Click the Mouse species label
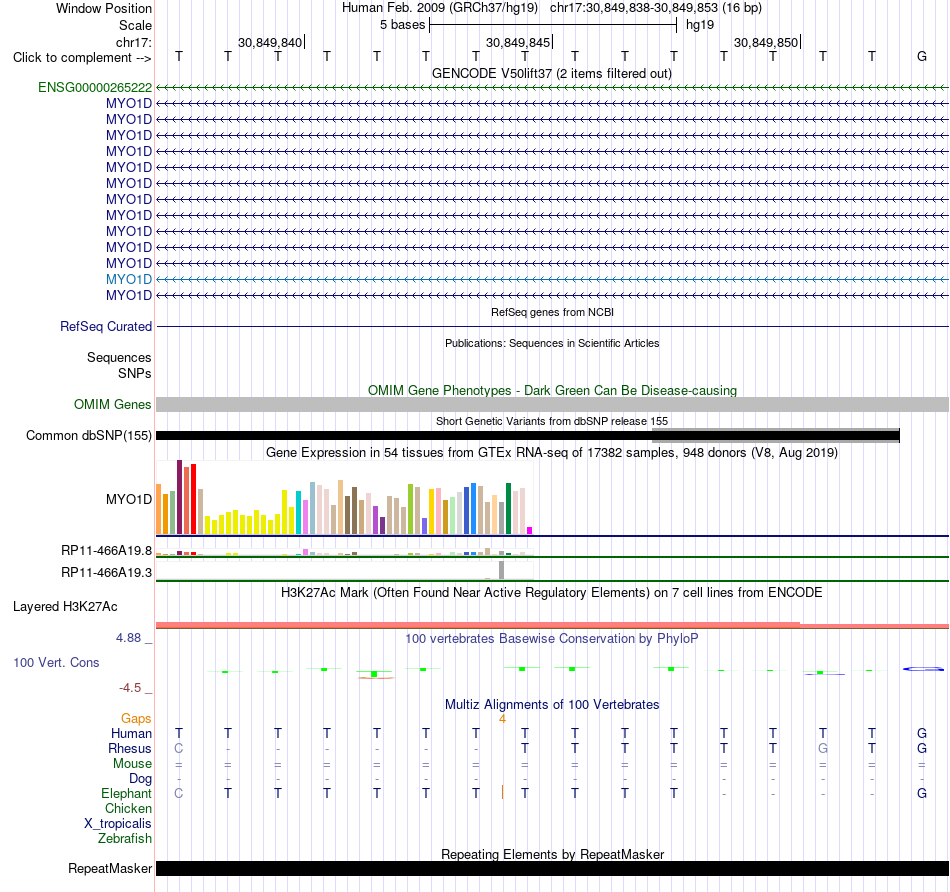The width and height of the screenshot is (950, 892). click(x=132, y=764)
